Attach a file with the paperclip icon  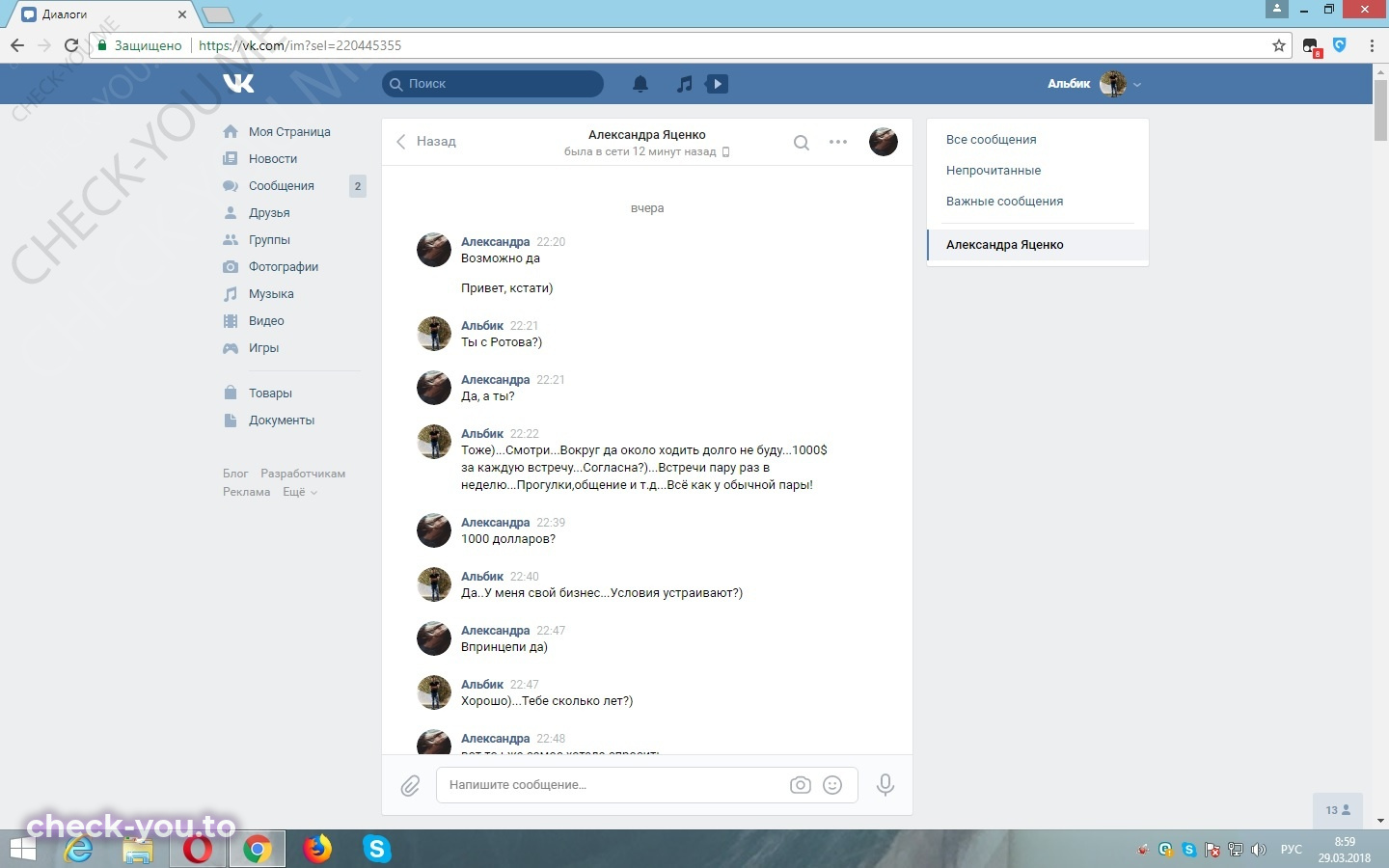pos(410,785)
